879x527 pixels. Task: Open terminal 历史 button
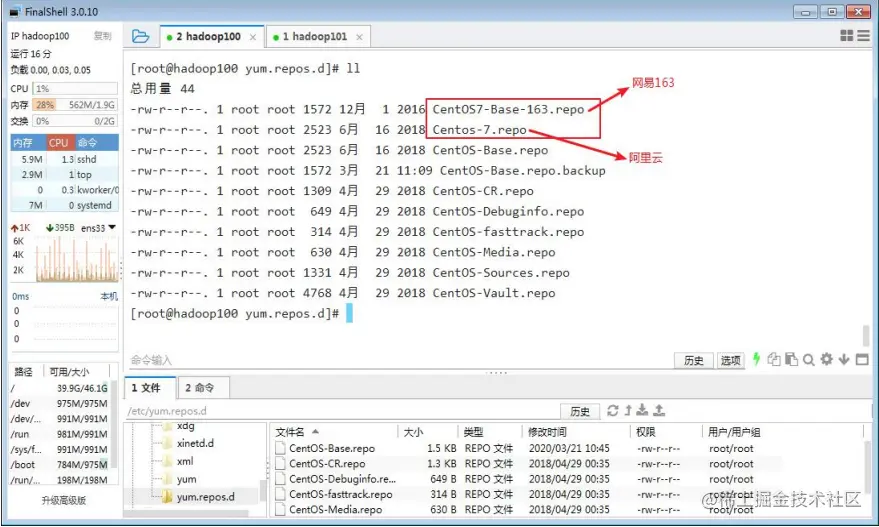point(693,360)
